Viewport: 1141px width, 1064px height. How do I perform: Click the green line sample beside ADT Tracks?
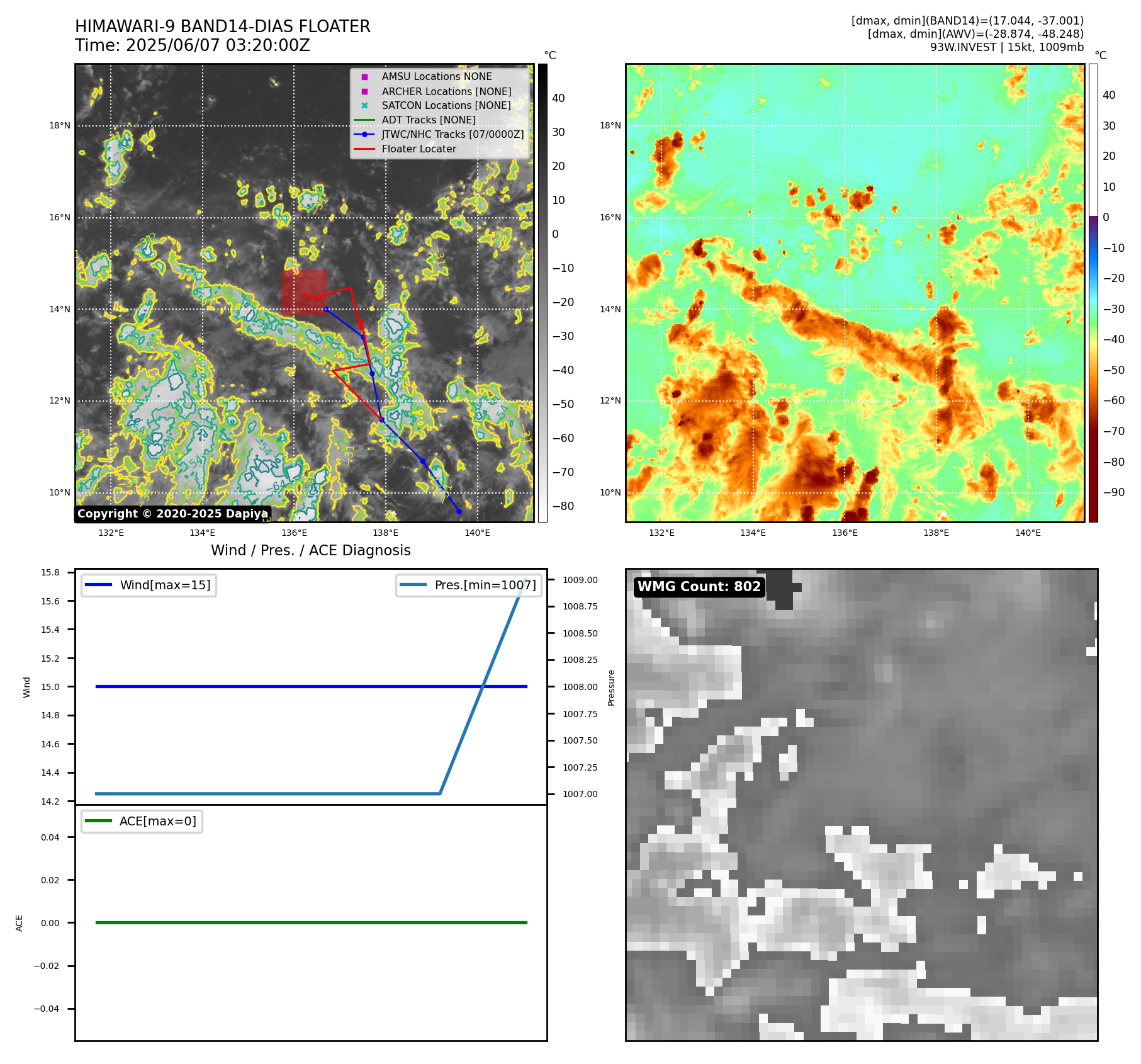(364, 120)
